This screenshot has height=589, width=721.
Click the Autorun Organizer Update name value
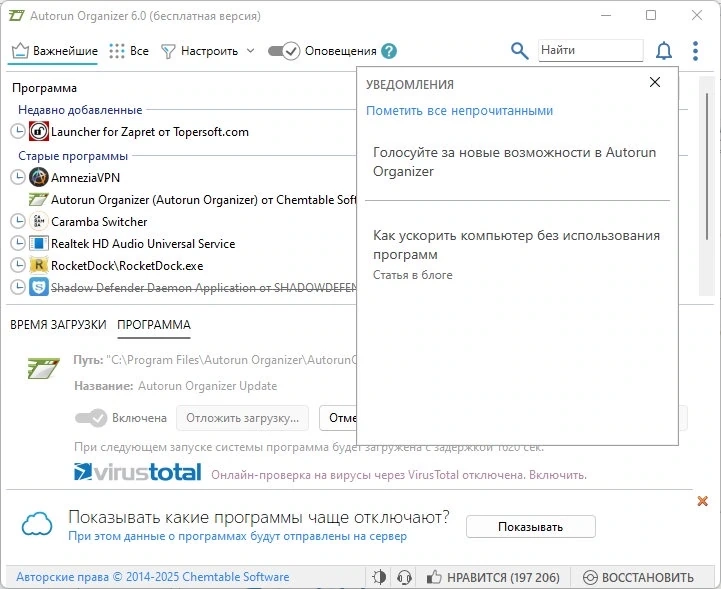(x=207, y=386)
